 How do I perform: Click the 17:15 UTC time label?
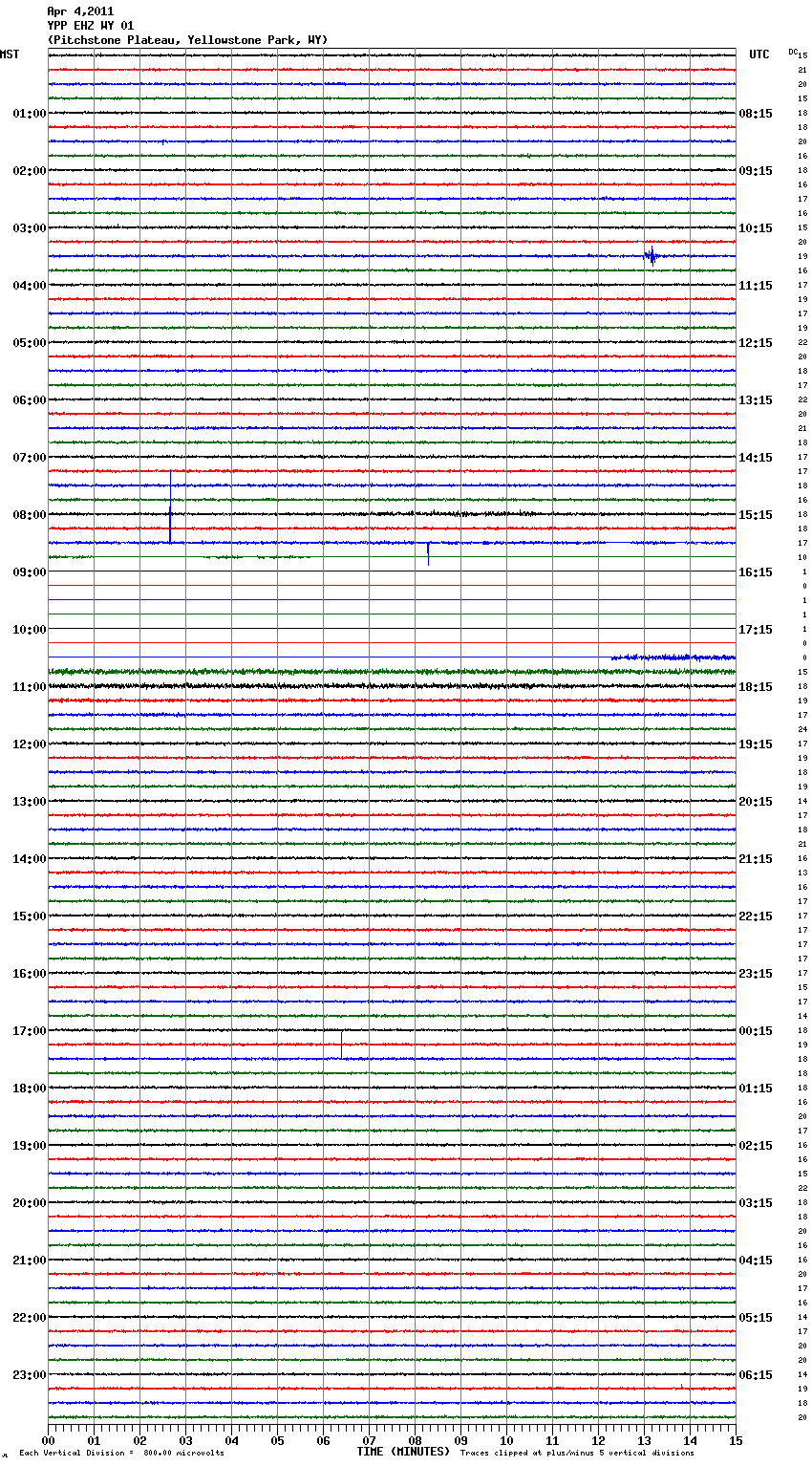(x=756, y=630)
